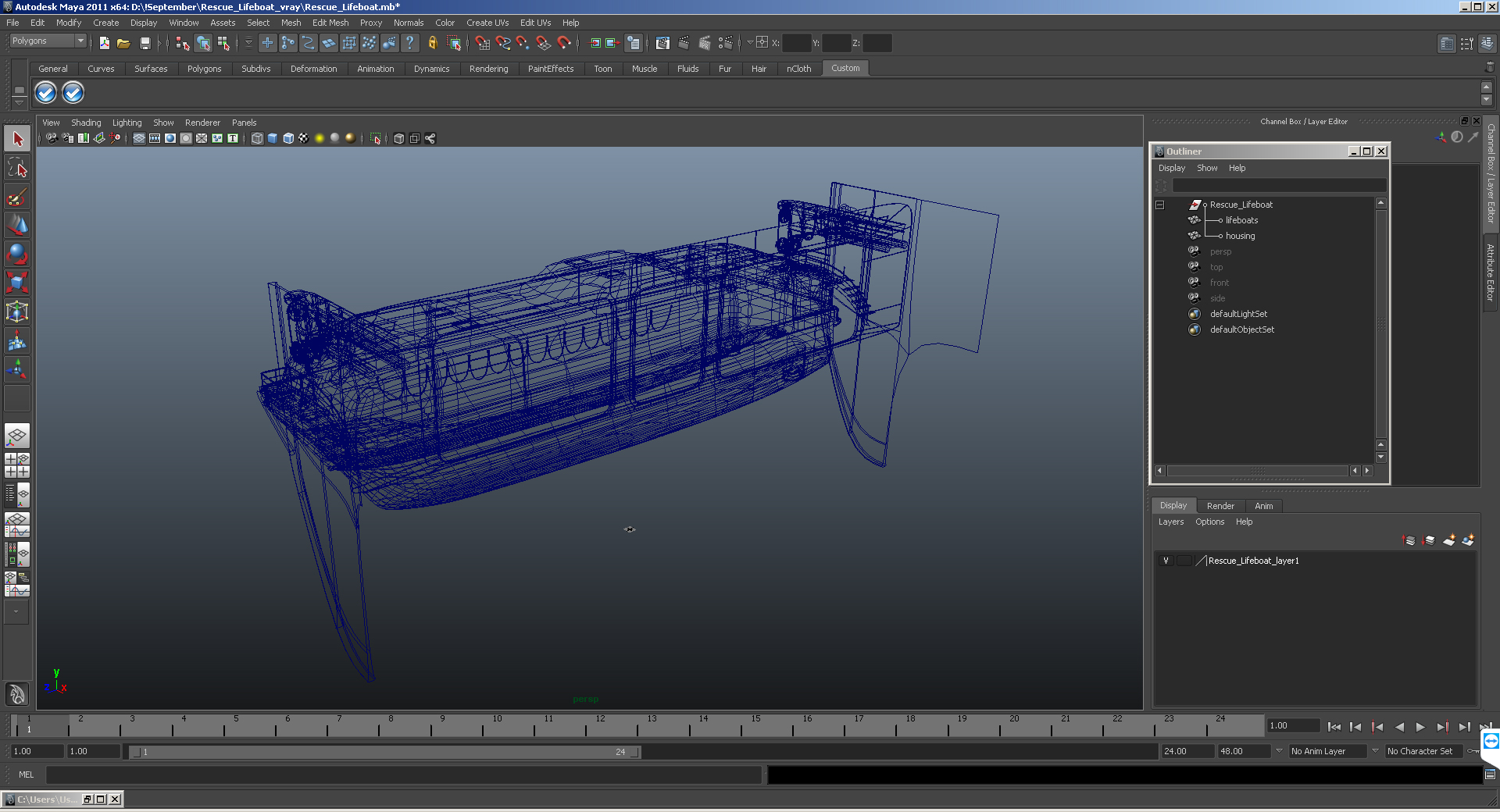
Task: Open dropdown arrow before No Anim Layer
Action: [1279, 751]
